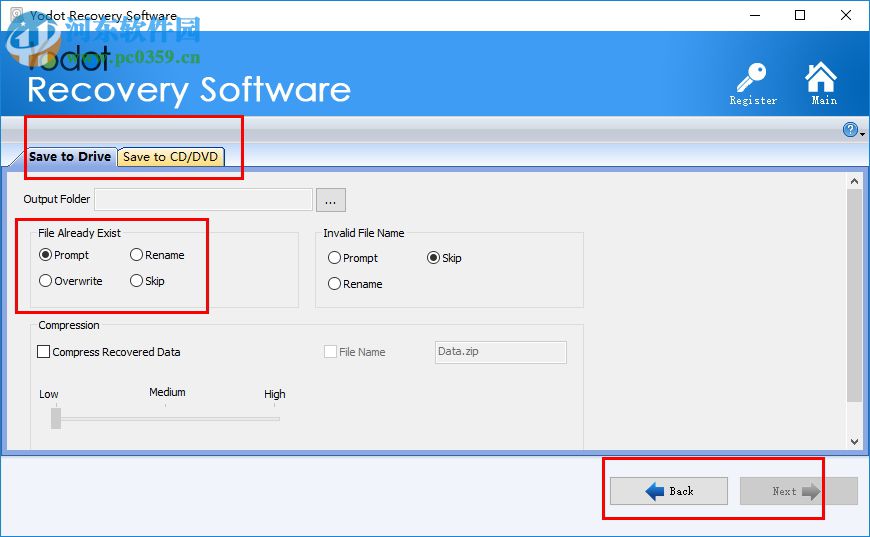870x537 pixels.
Task: Enable Compress Recovered Data checkbox
Action: 109,352
